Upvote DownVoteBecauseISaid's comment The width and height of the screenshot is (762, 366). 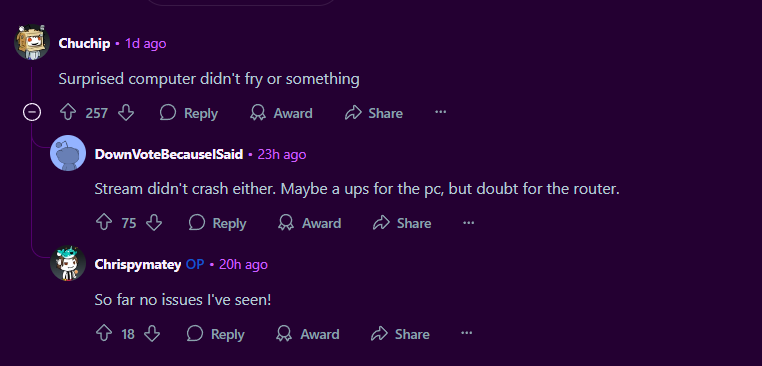point(104,223)
